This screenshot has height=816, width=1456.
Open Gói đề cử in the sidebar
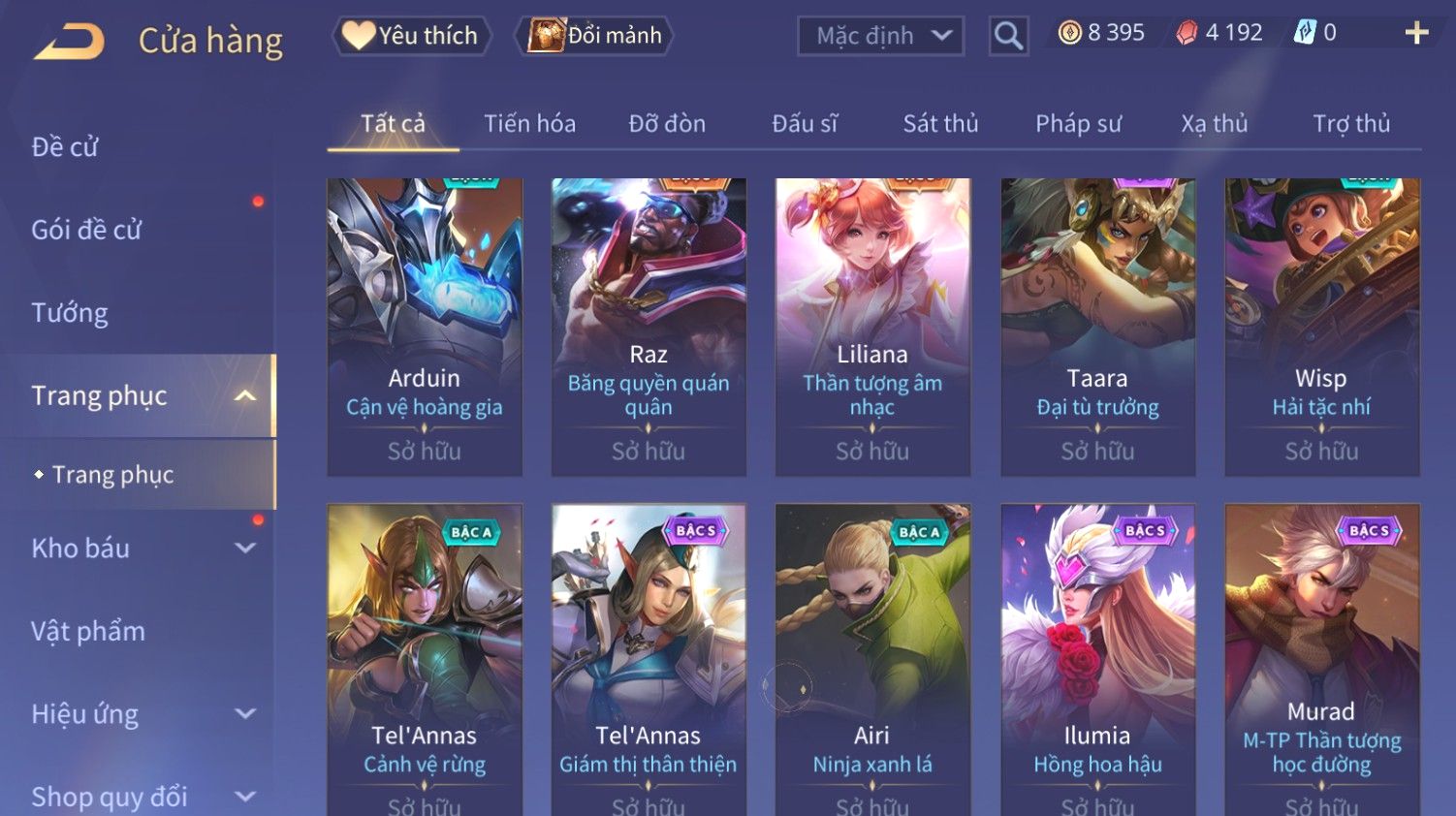pos(86,230)
